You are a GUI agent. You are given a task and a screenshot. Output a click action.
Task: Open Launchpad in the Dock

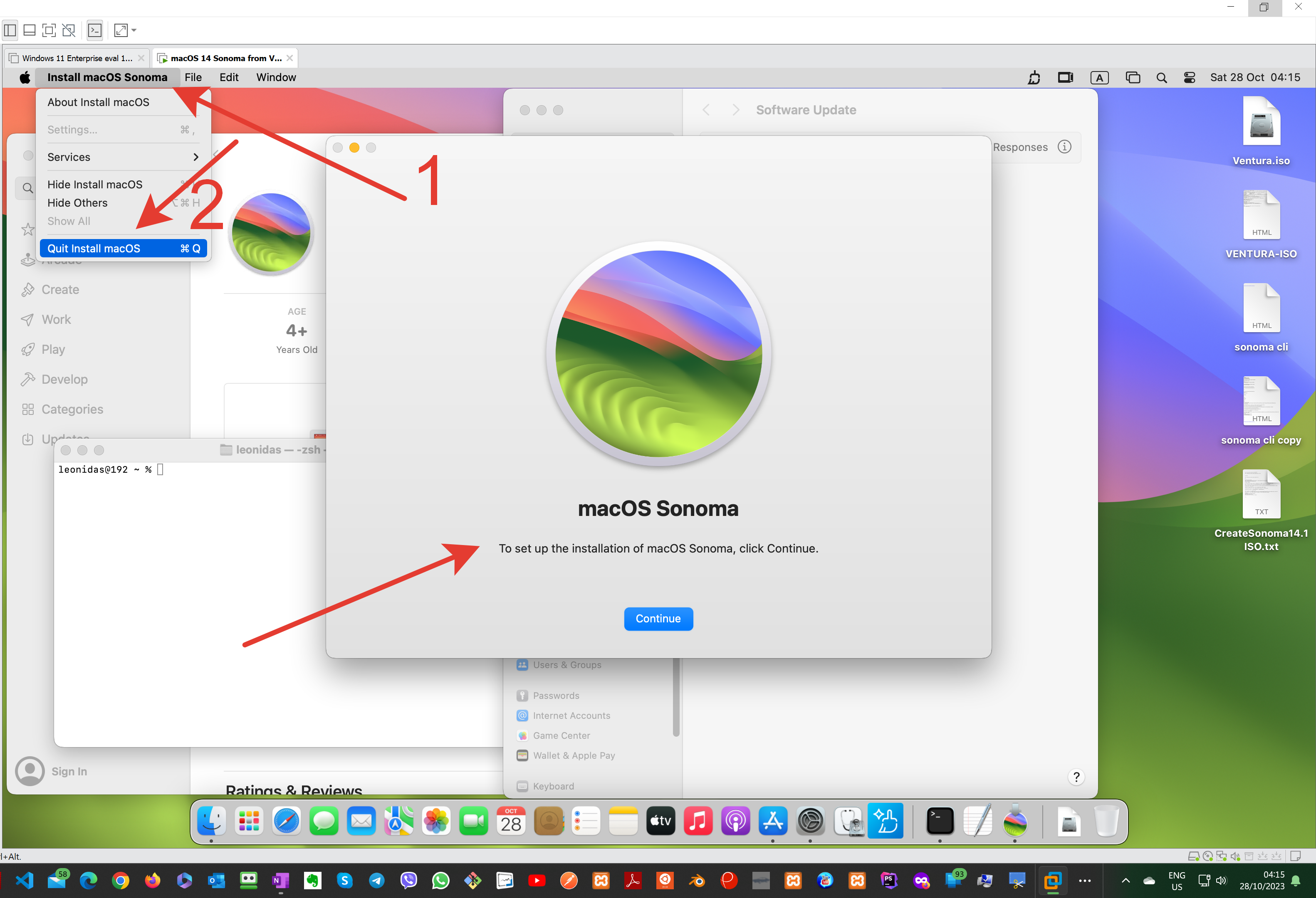tap(249, 821)
